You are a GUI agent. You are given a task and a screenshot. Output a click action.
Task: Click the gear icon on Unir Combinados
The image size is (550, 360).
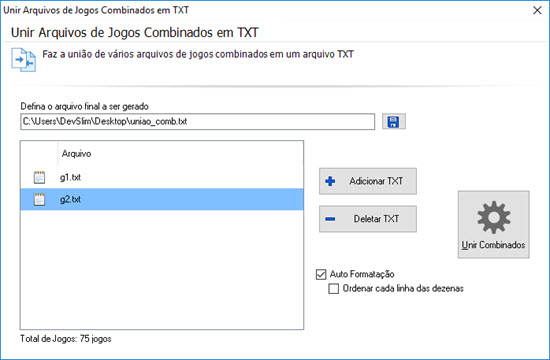click(494, 217)
